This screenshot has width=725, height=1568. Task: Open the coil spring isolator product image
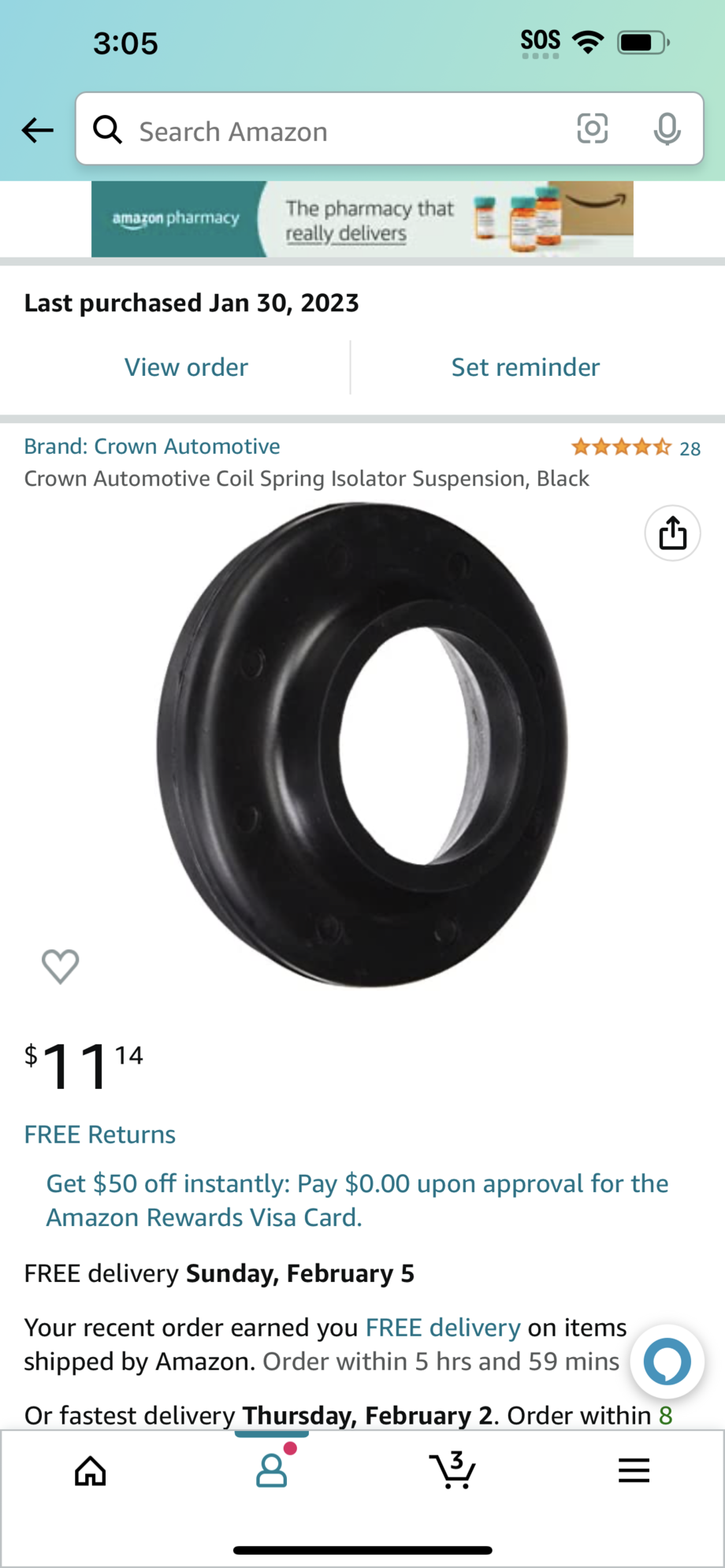pyautogui.click(x=362, y=745)
